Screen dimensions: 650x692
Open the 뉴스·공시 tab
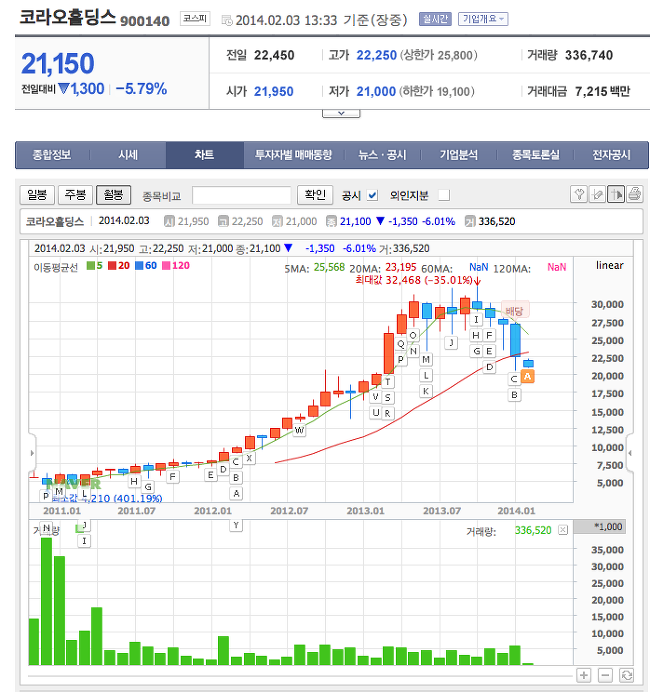(x=382, y=155)
